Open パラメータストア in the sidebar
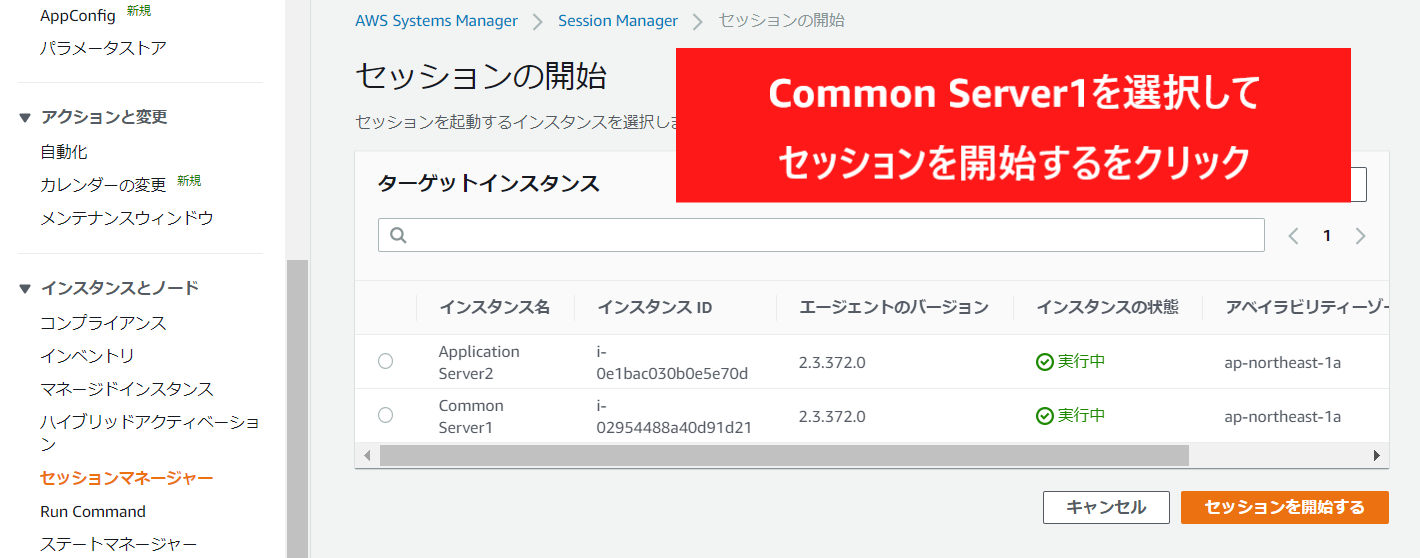The height and width of the screenshot is (558, 1420). (x=103, y=48)
